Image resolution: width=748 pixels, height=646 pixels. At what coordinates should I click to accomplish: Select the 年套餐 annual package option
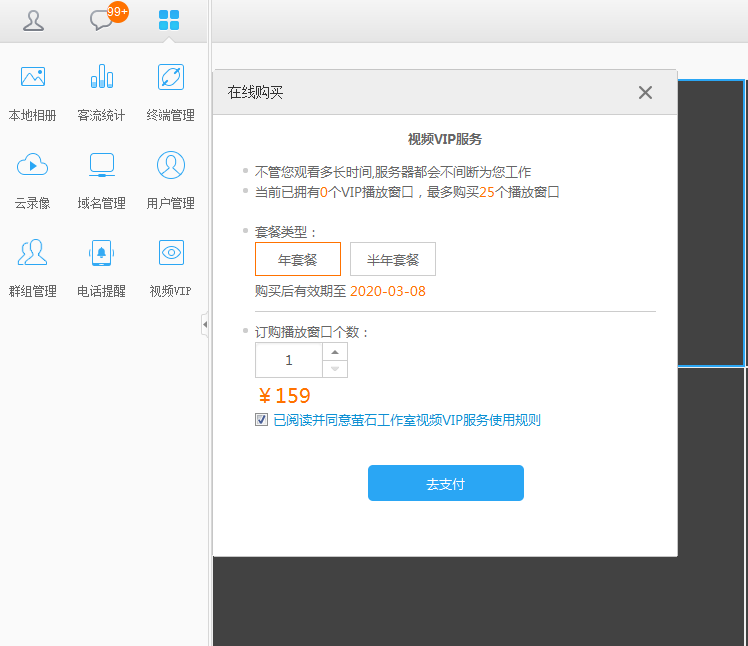[298, 259]
